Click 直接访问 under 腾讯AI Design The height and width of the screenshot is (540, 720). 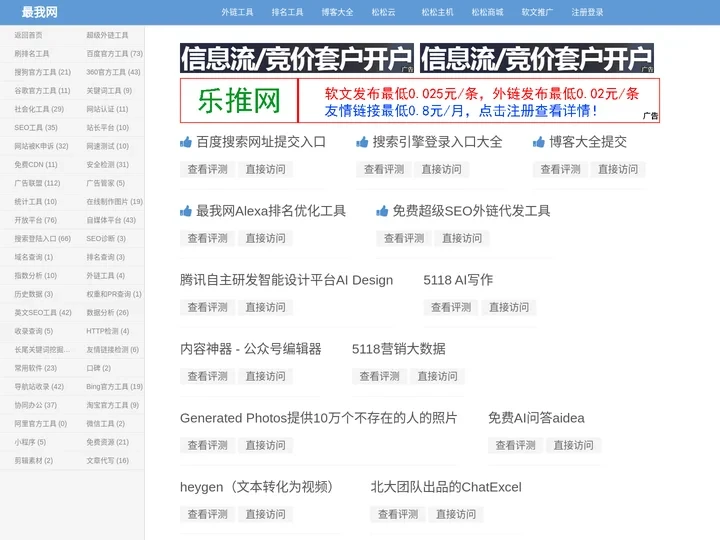pos(265,307)
